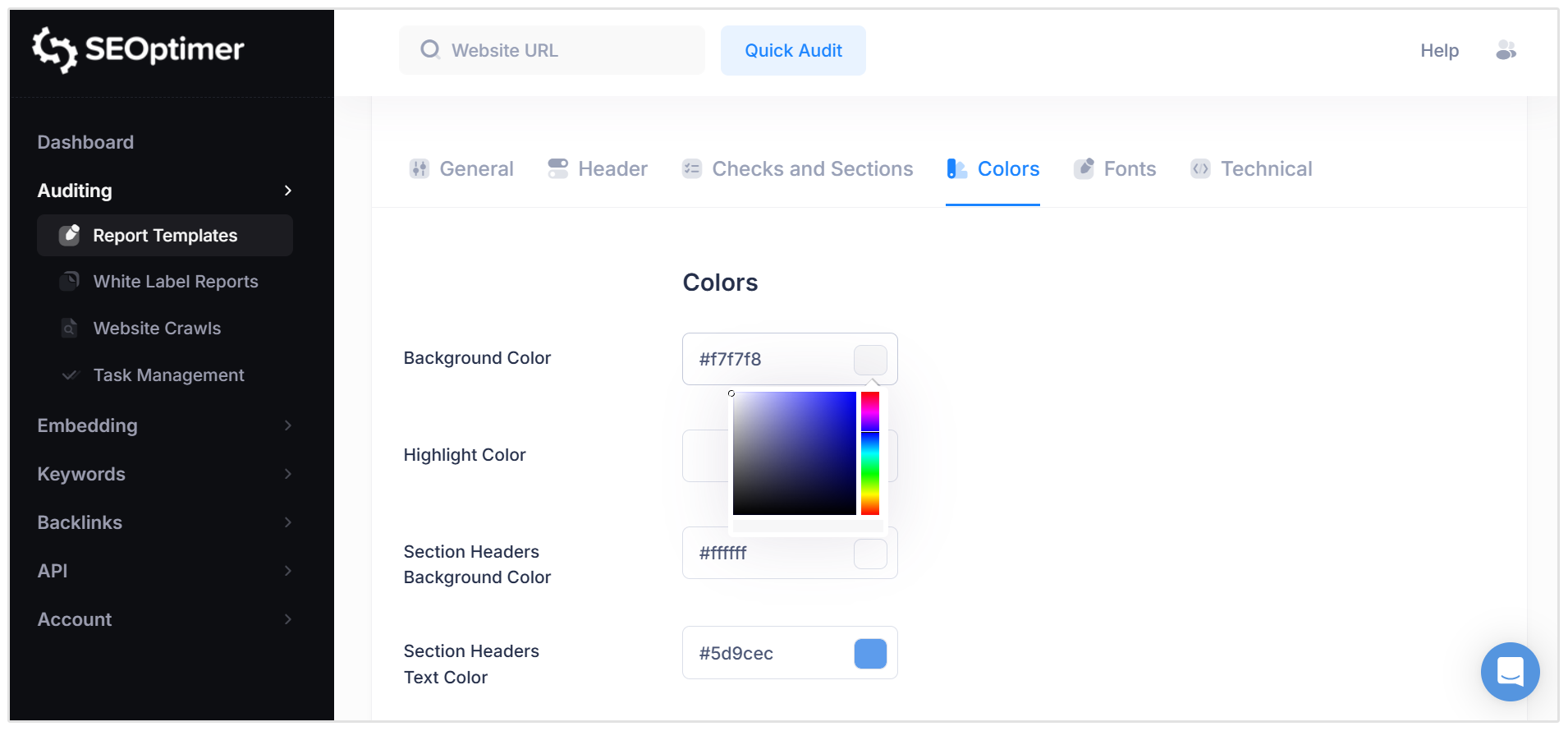This screenshot has height=731, width=1568.
Task: Expand the Keywords menu
Action: [x=81, y=474]
